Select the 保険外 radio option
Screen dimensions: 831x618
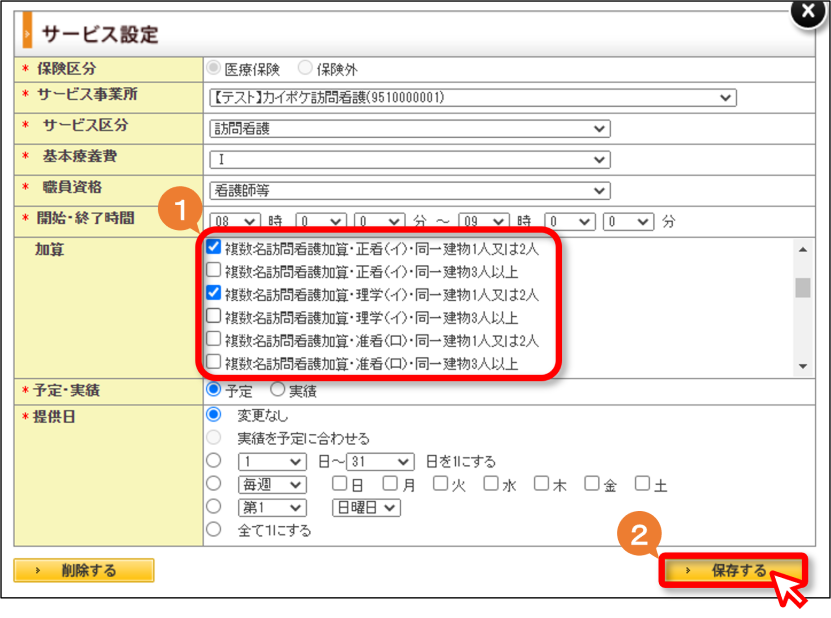tap(305, 68)
